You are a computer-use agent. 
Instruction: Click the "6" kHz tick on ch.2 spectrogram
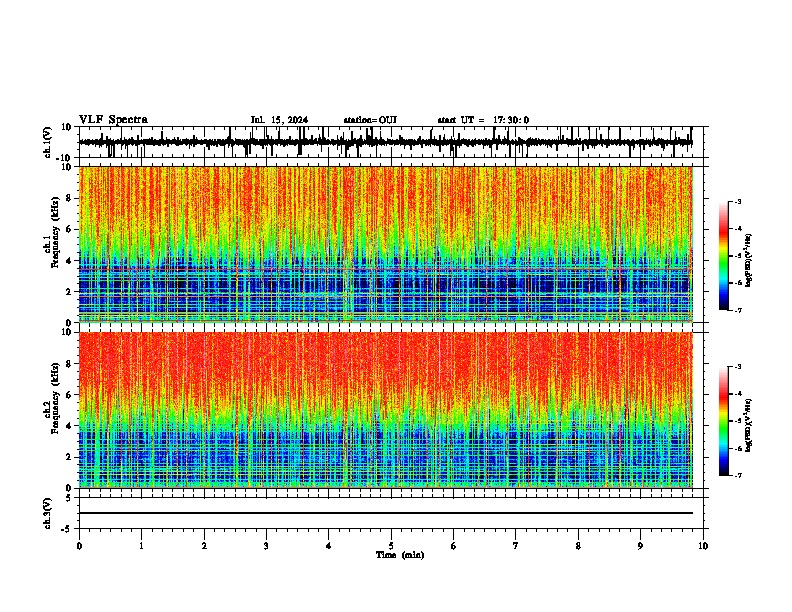click(70, 395)
